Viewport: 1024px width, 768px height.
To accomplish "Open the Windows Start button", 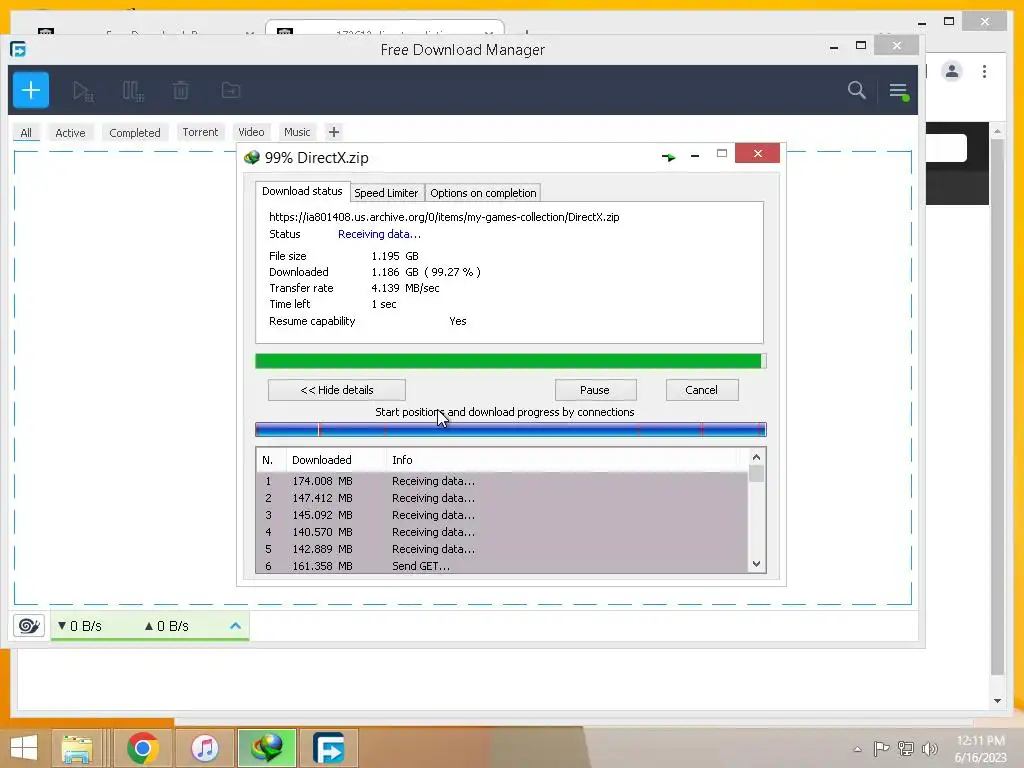I will click(24, 748).
